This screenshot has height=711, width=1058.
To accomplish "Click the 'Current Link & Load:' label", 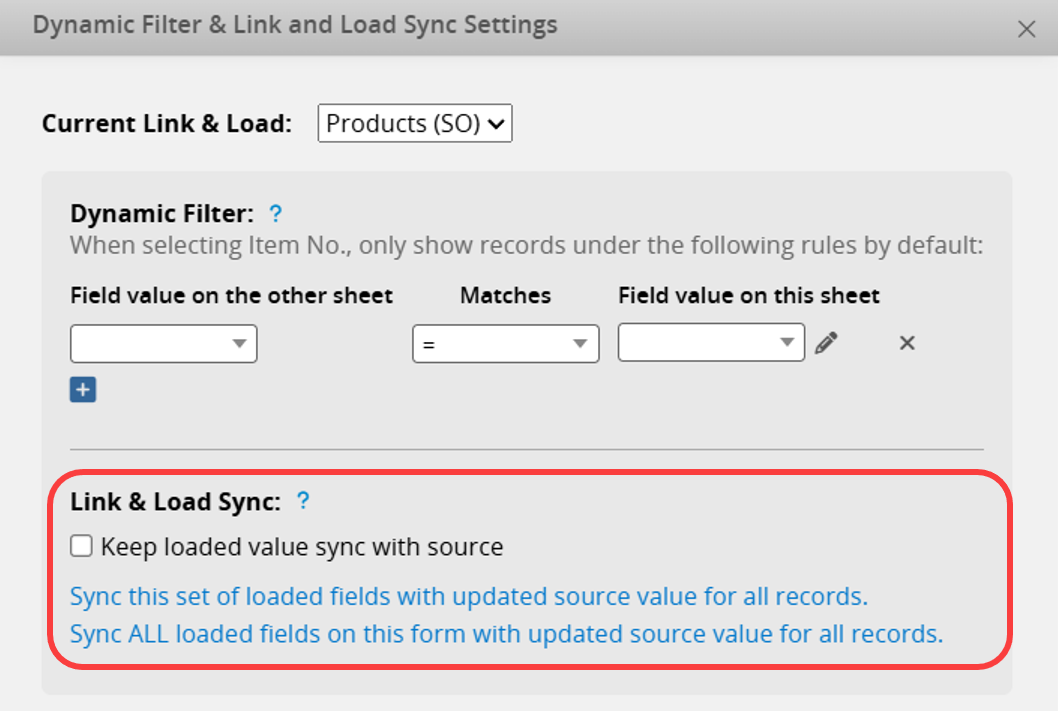I will coord(167,124).
